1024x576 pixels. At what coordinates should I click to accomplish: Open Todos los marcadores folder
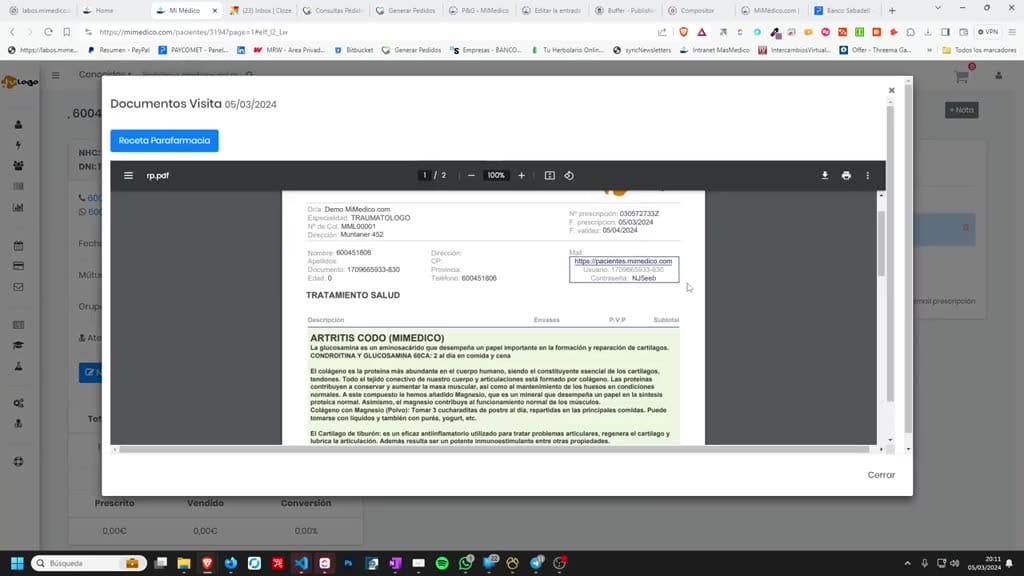click(980, 50)
